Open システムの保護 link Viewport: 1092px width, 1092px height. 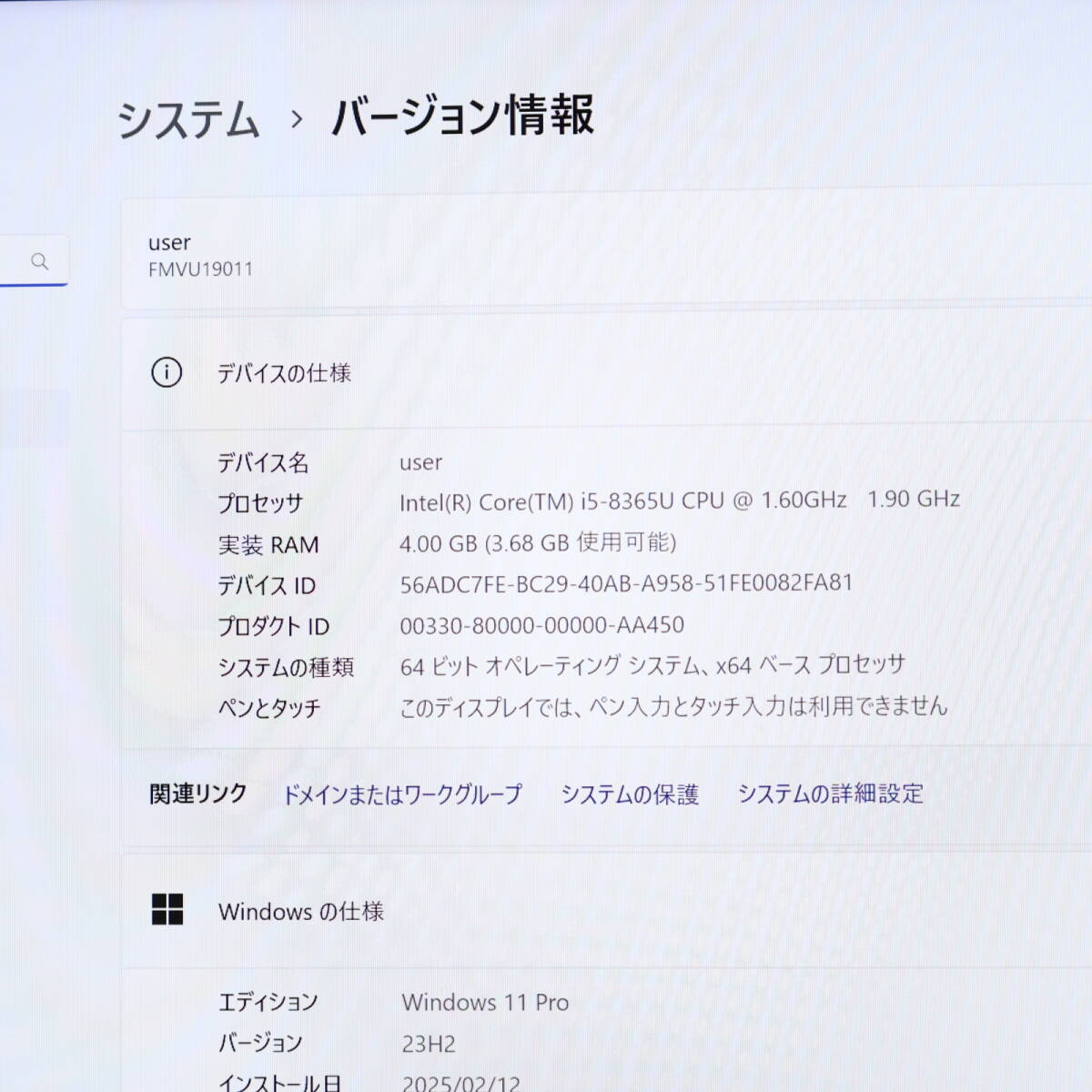tap(630, 794)
